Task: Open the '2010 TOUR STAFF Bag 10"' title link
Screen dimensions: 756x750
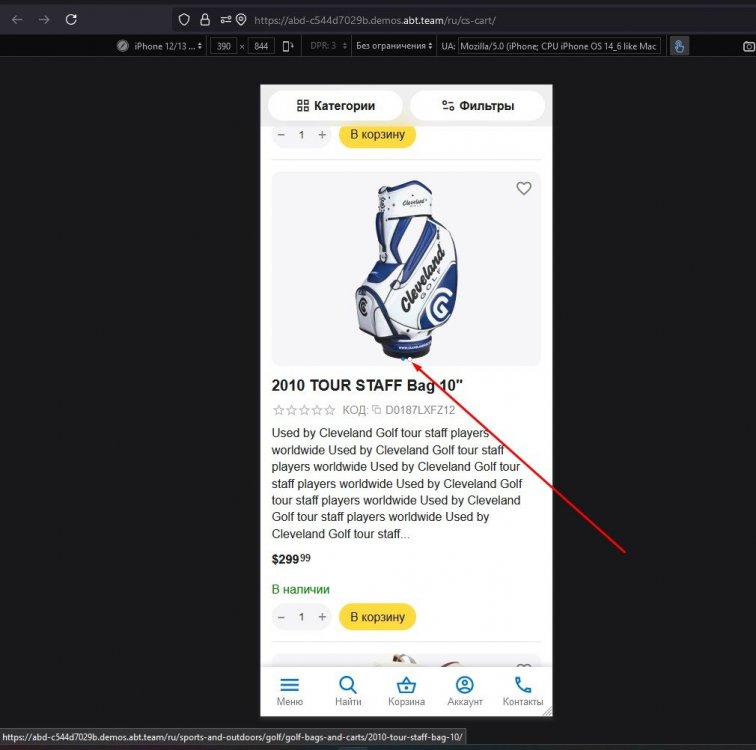Action: pos(367,385)
